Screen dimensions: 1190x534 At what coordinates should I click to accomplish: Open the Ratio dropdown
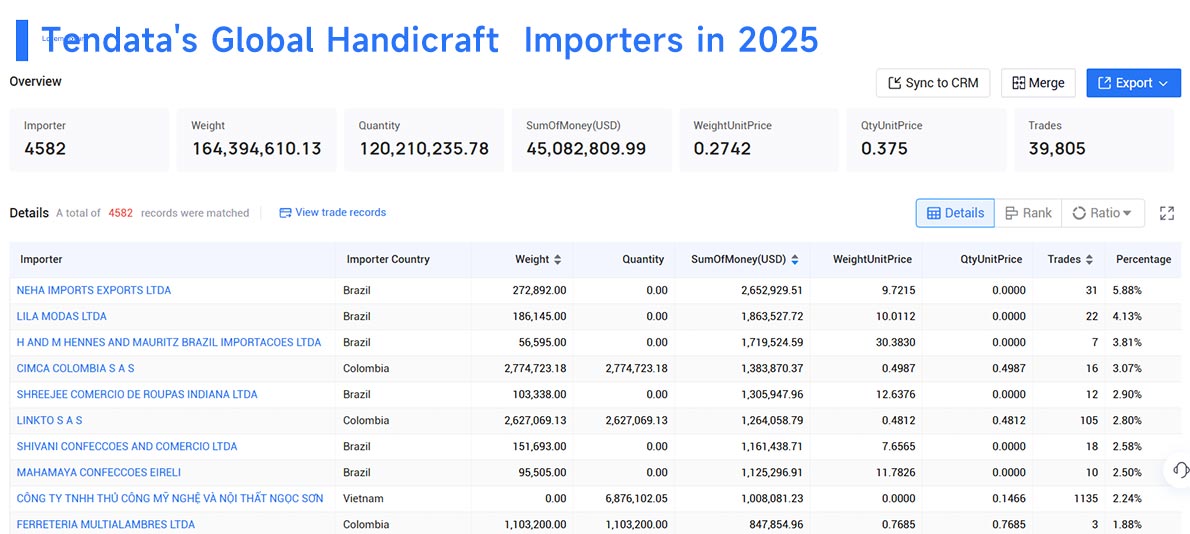[x=1102, y=213]
